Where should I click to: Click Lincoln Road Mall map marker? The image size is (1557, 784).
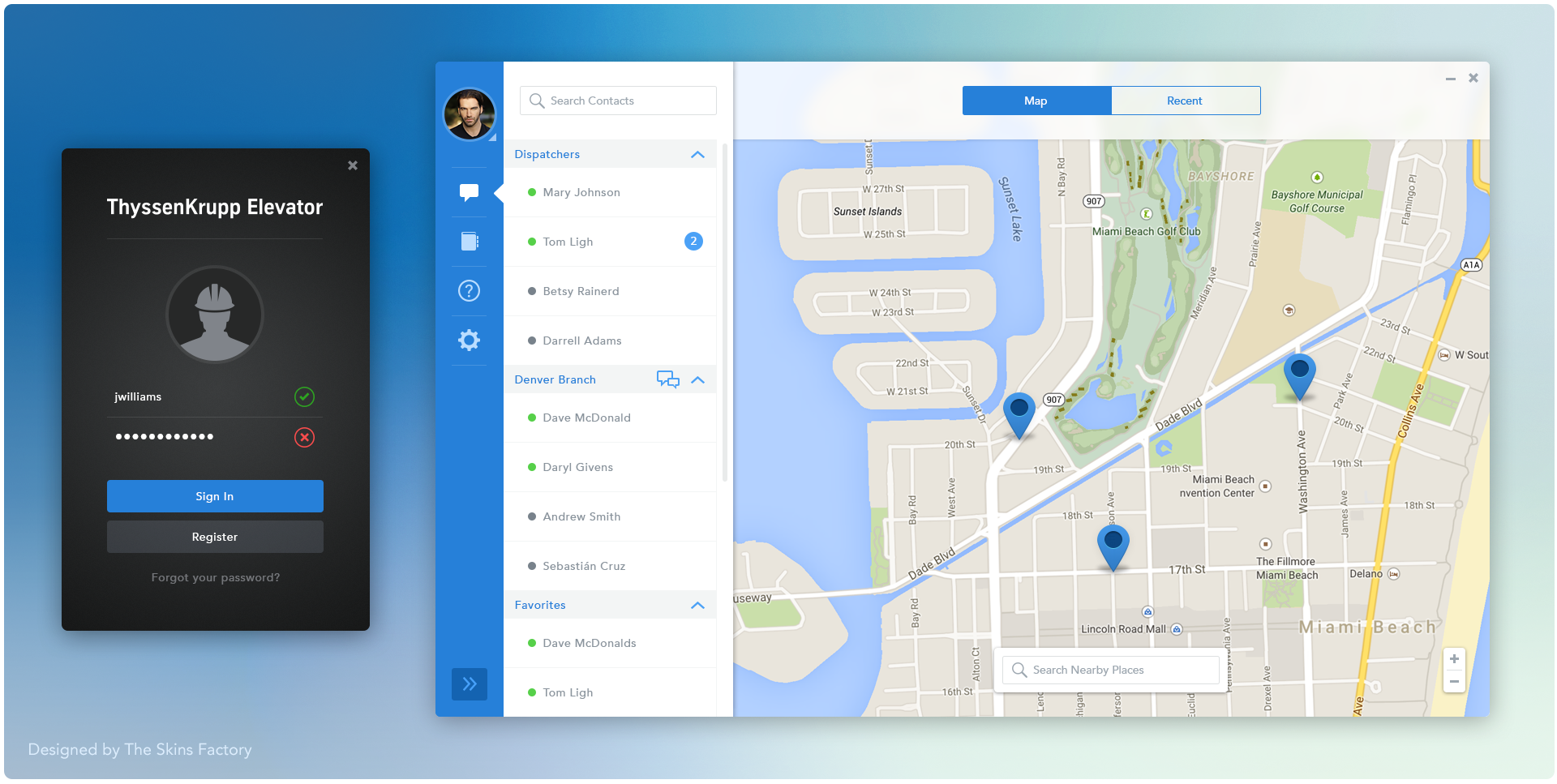click(x=1177, y=629)
